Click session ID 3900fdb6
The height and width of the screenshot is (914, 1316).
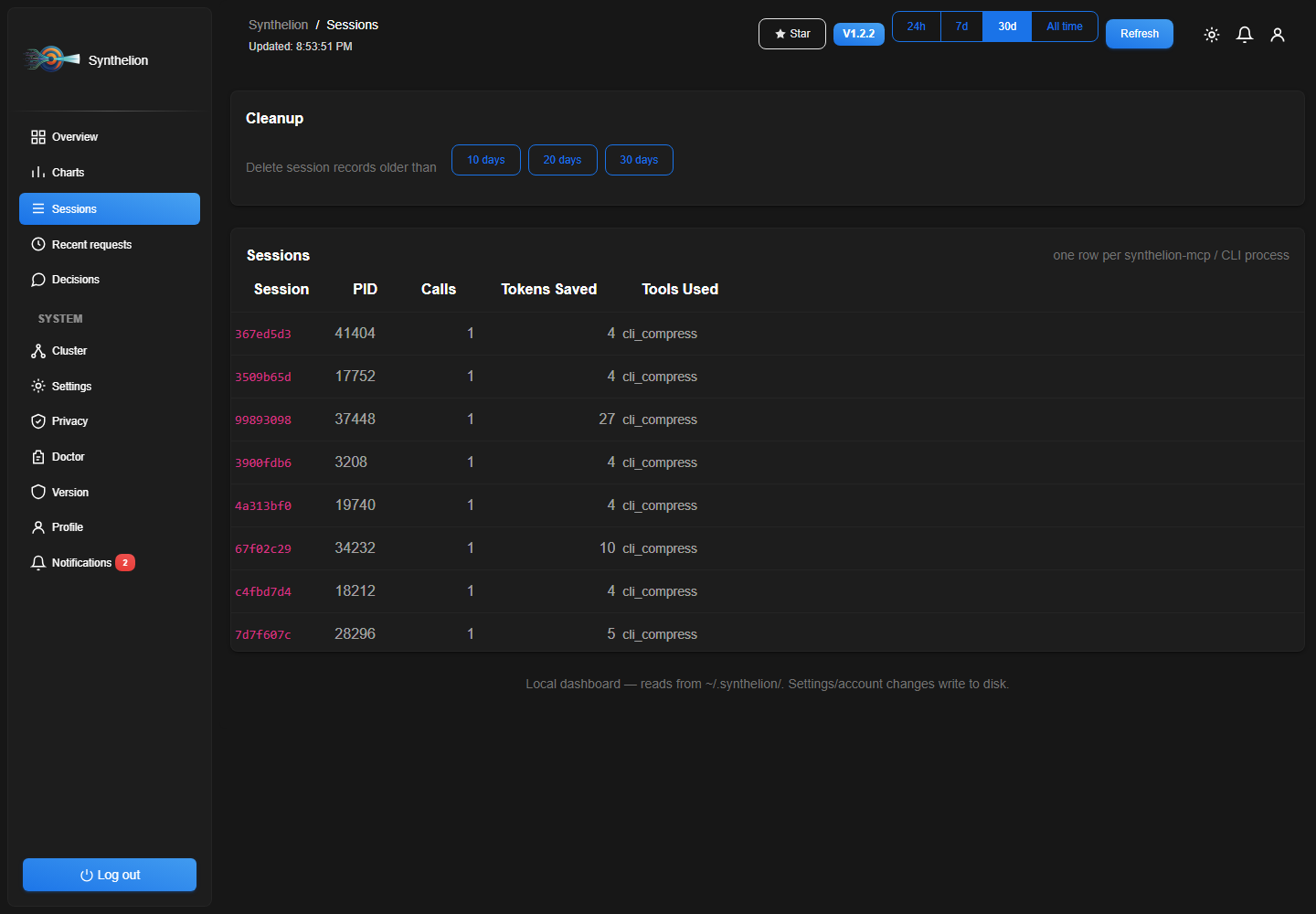[263, 463]
